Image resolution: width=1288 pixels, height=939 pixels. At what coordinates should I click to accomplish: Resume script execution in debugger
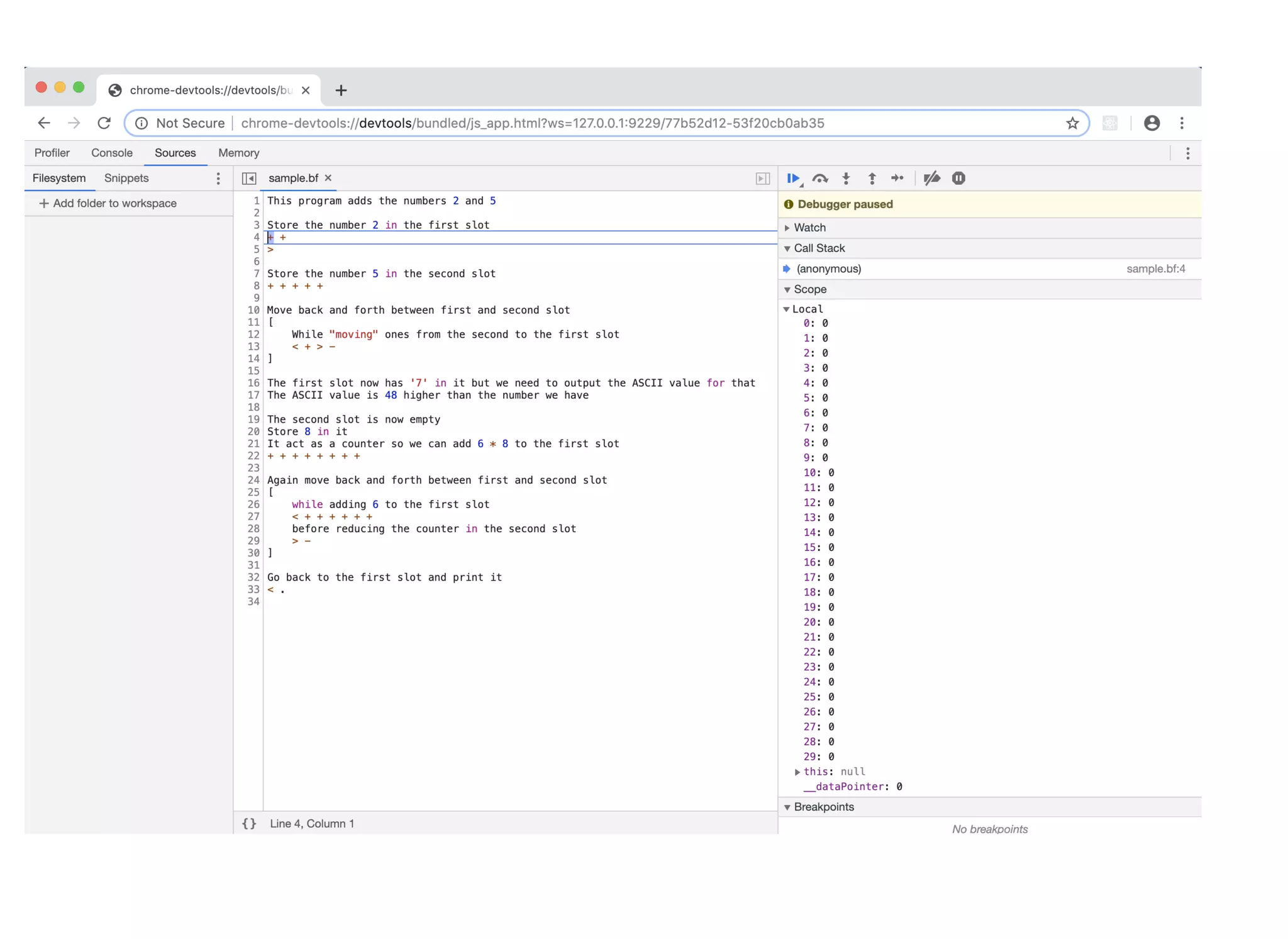pos(793,179)
